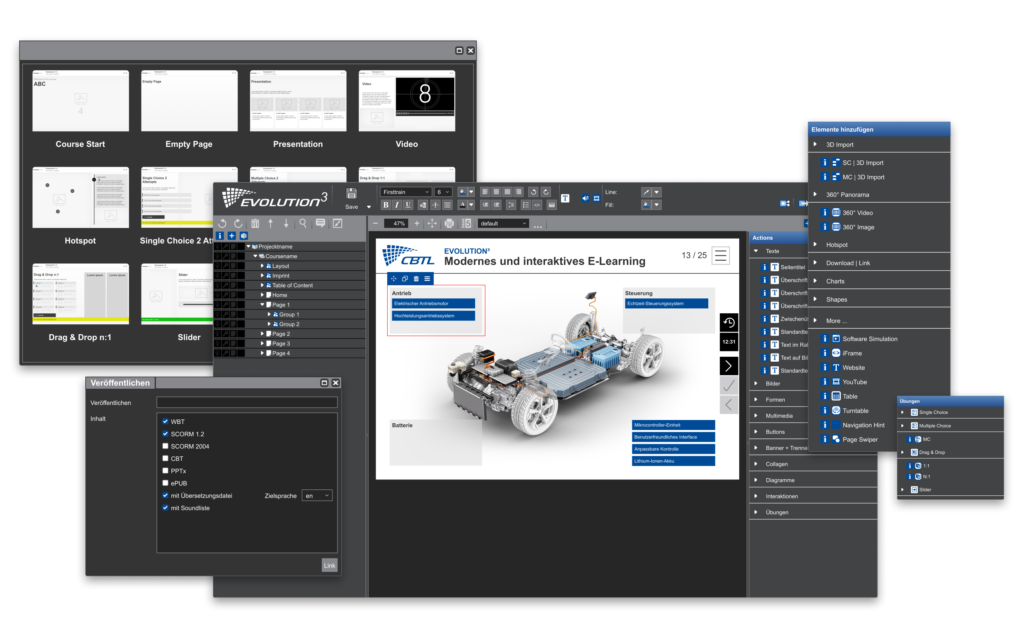Open the slide hamburger menu
The height and width of the screenshot is (638, 1024).
pos(721,255)
